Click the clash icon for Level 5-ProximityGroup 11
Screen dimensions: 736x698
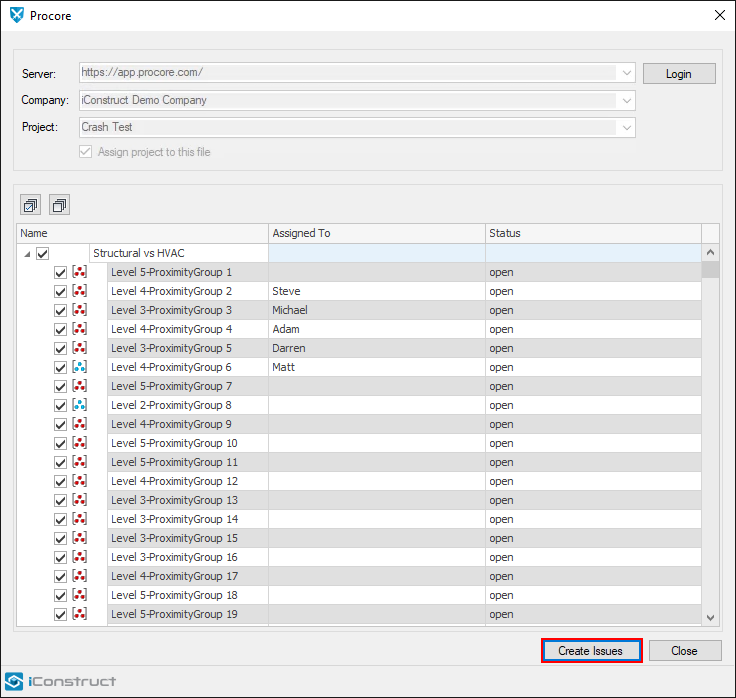pos(80,462)
